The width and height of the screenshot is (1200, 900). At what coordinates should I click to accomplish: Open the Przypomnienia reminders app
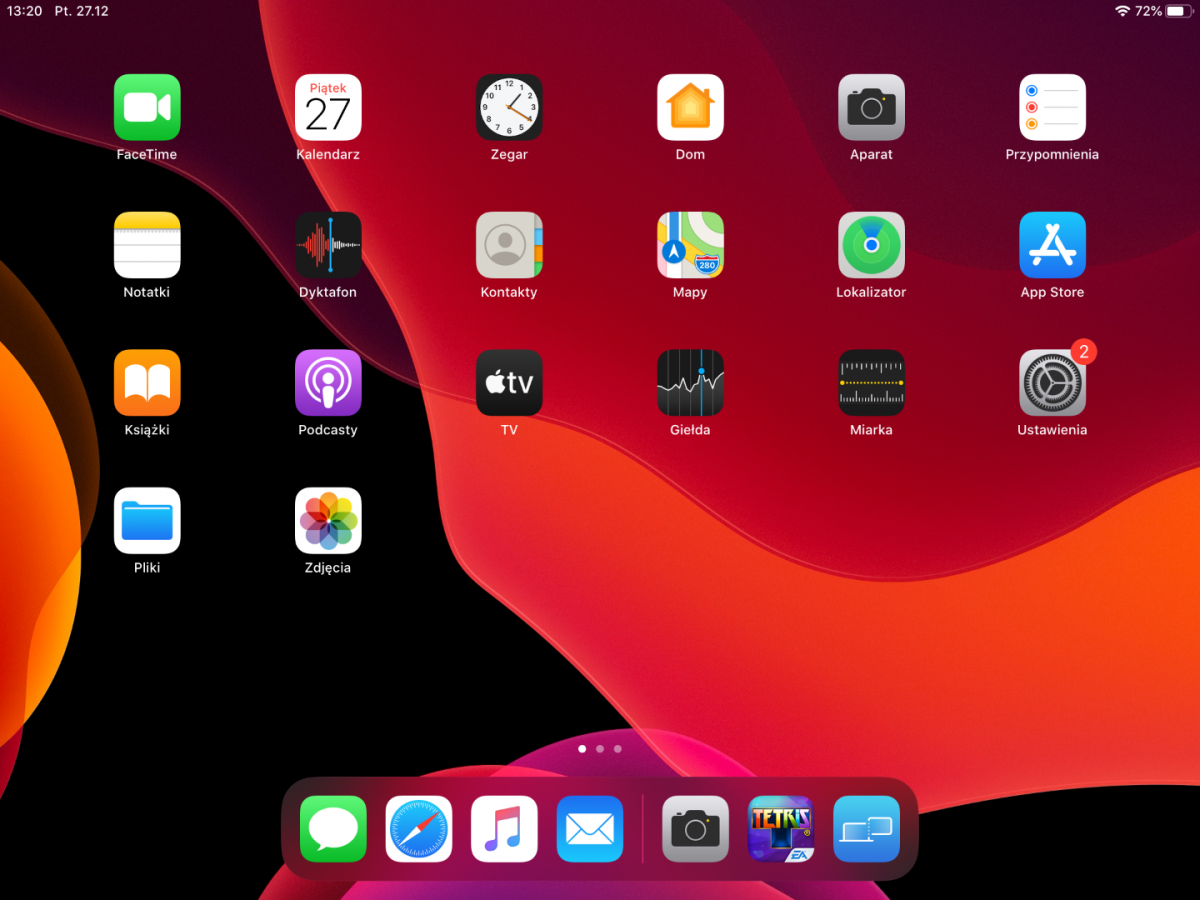tap(1052, 107)
